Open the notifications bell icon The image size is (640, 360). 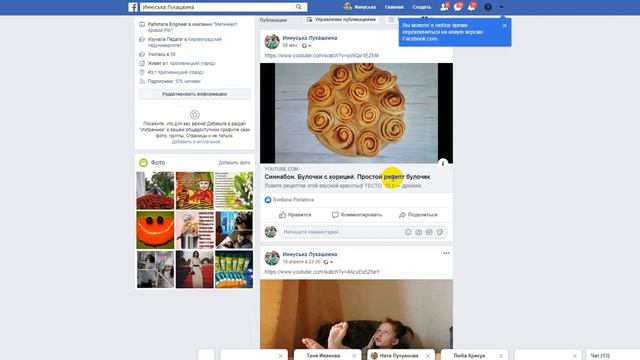click(x=471, y=7)
